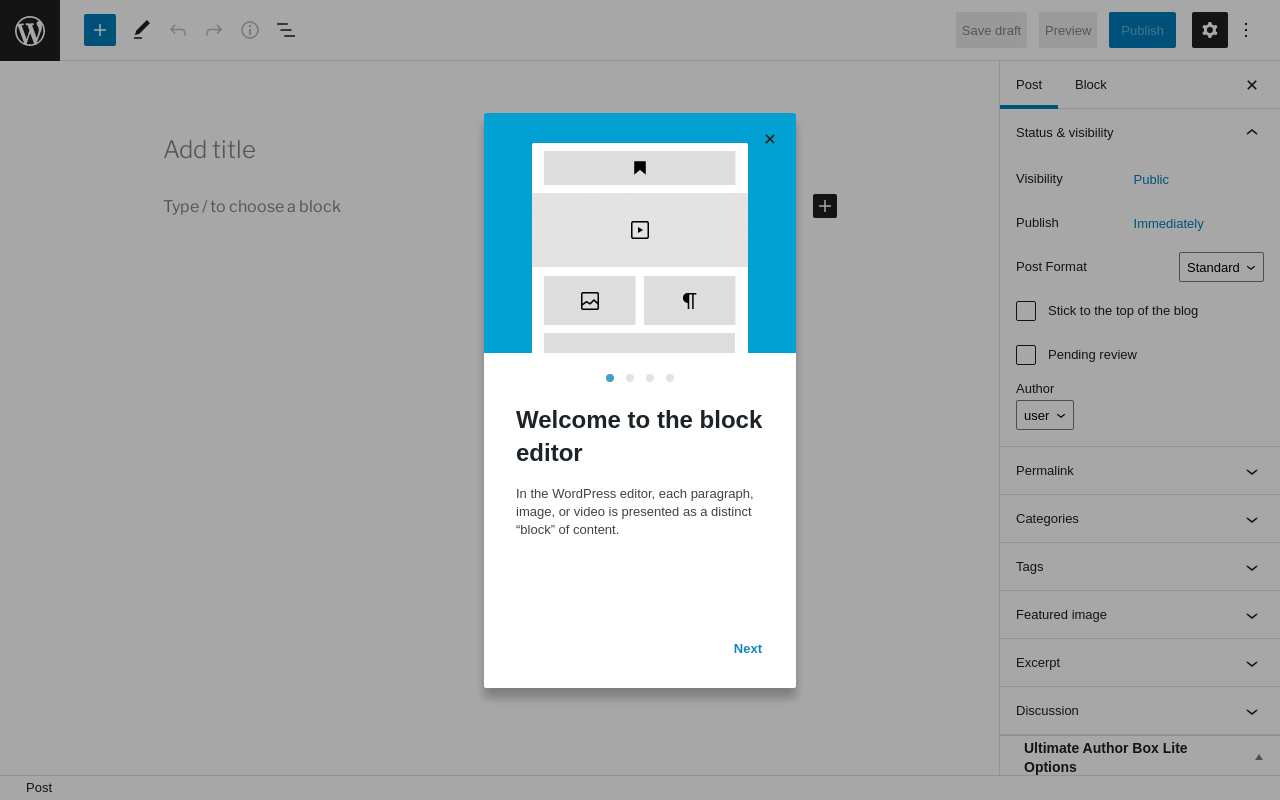Open the list view outline

[286, 30]
